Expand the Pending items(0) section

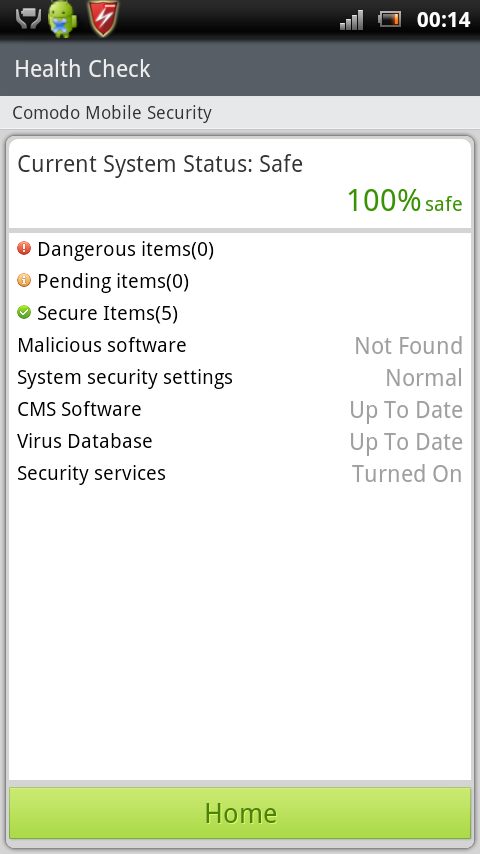[x=240, y=281]
